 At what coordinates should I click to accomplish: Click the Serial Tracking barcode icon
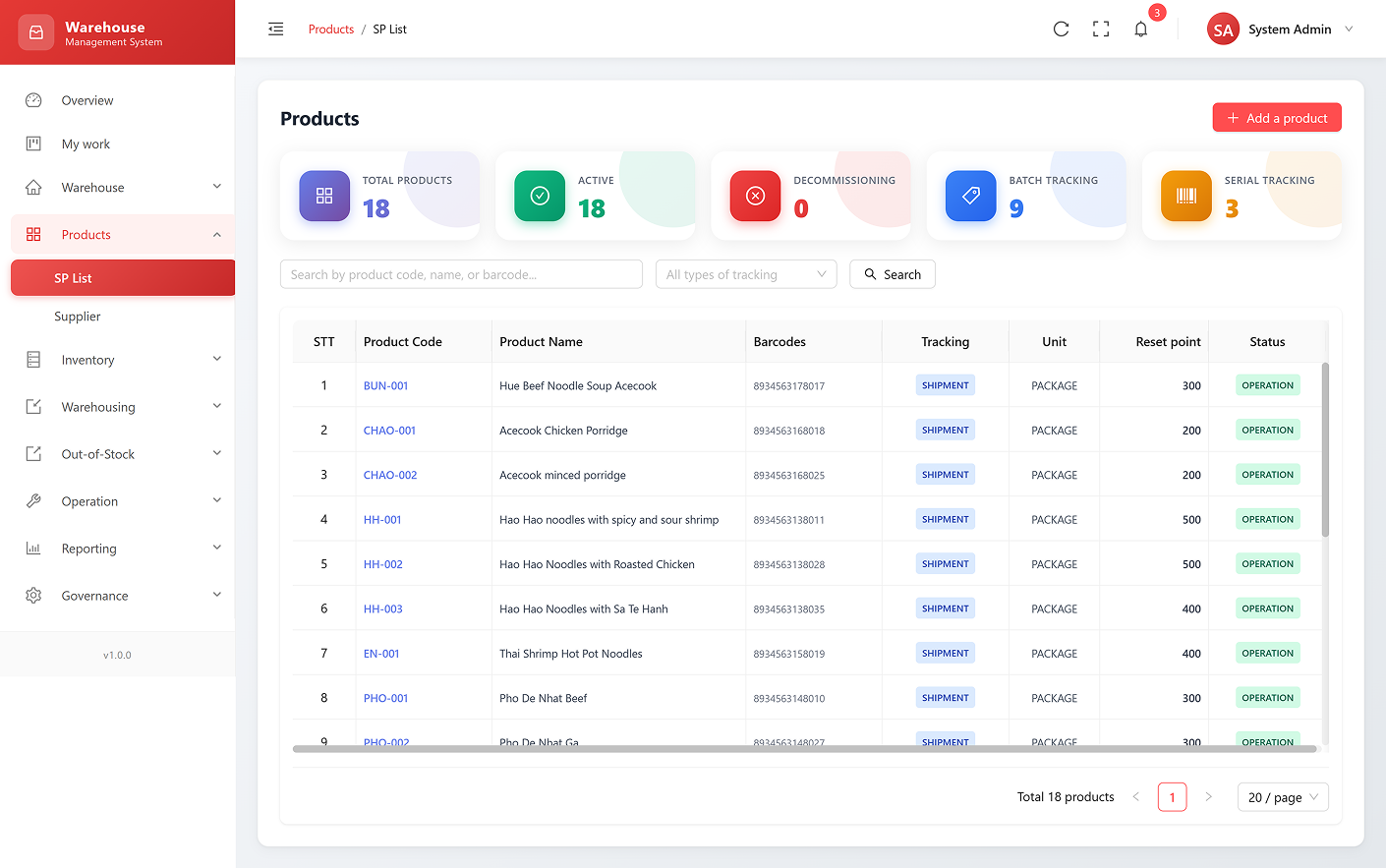[1185, 196]
